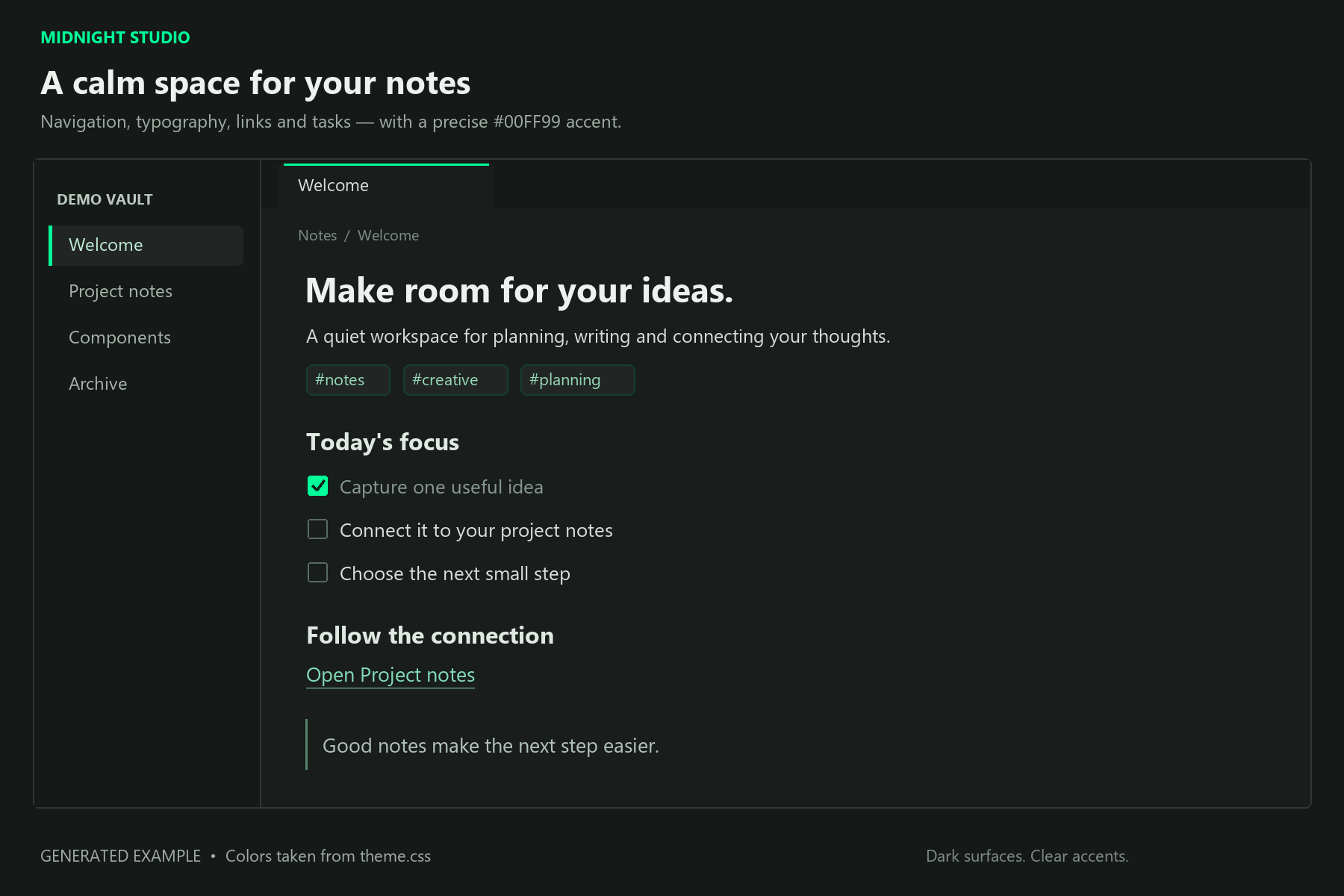Click the A calm space for your notes headline
Viewport: 1344px width, 896px height.
(x=255, y=83)
